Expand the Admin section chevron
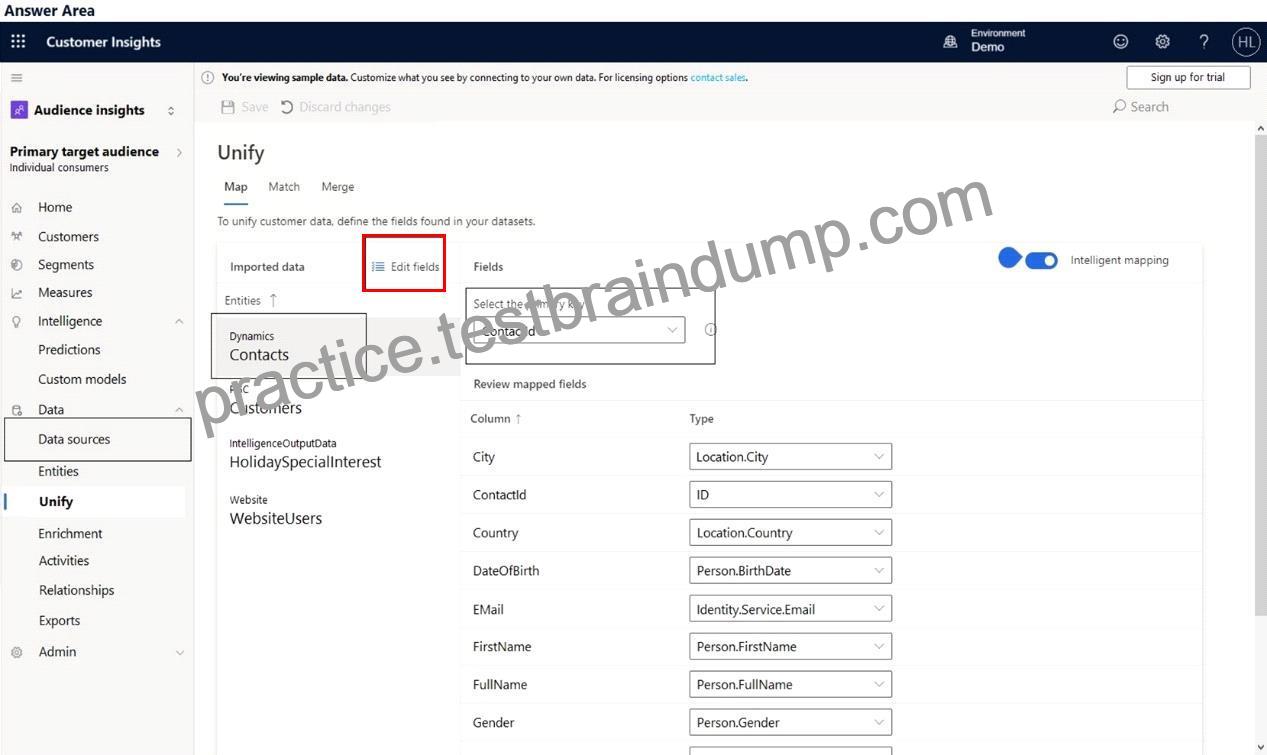Screen dimensions: 1267x755 pos(180,652)
